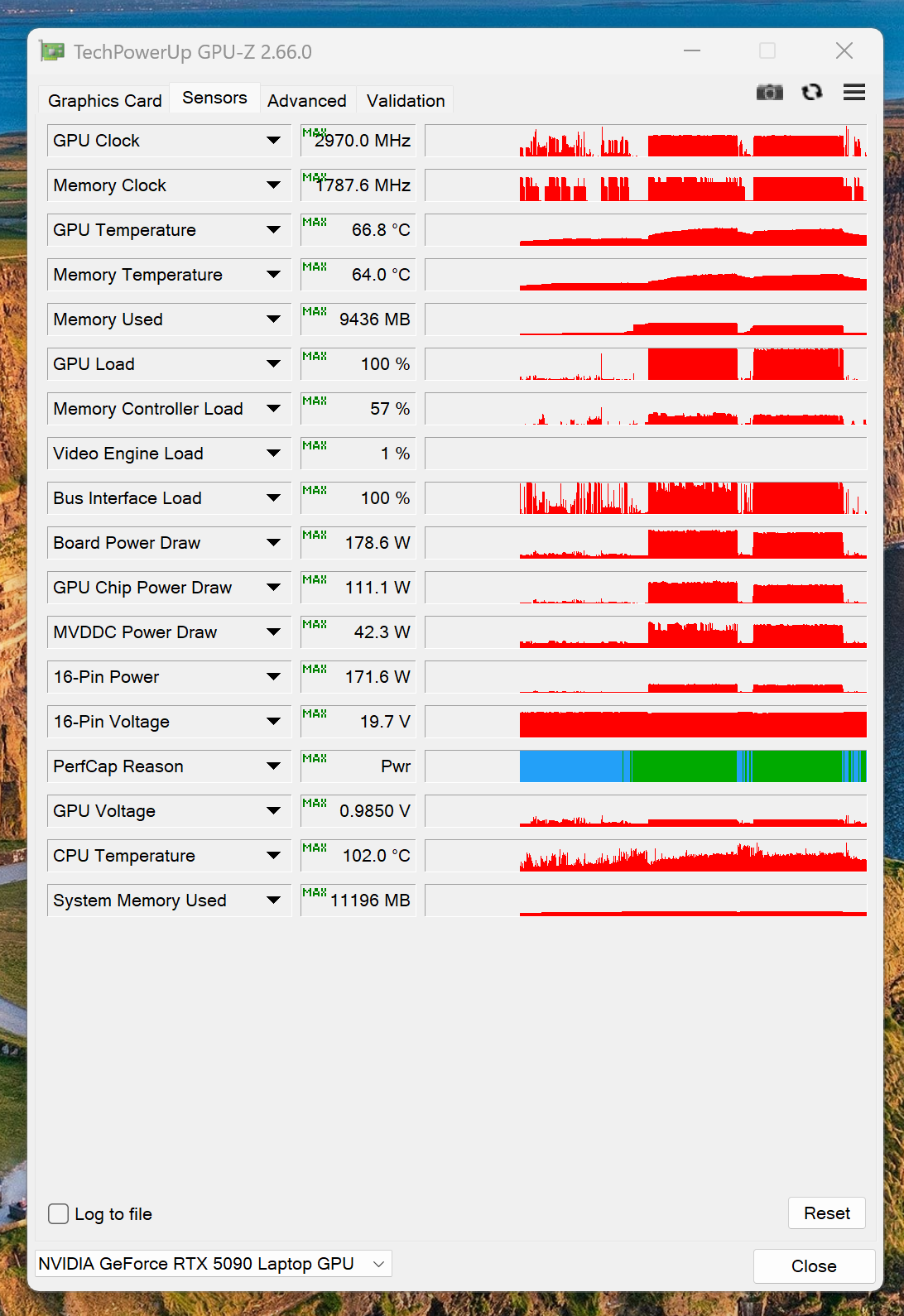Expand the Memory Used dropdown
The height and width of the screenshot is (1316, 904).
tap(273, 319)
